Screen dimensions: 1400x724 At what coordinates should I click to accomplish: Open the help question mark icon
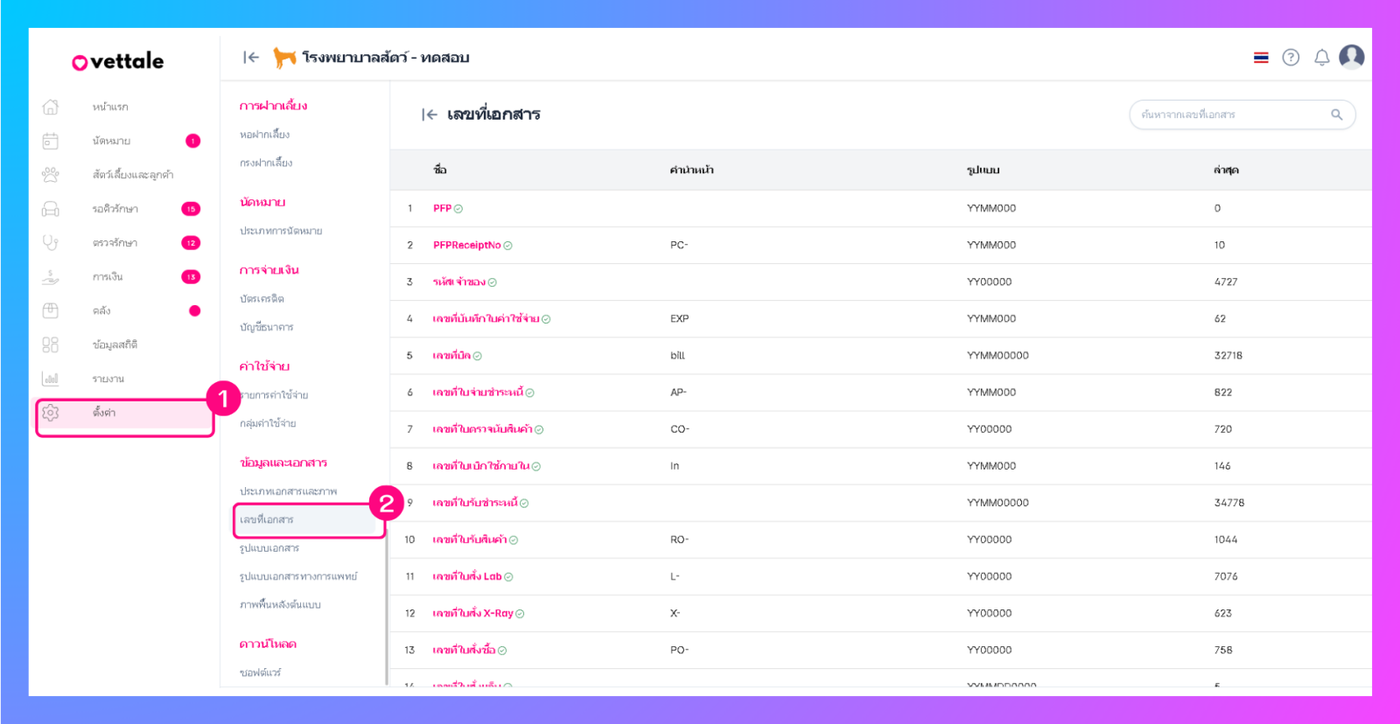pyautogui.click(x=1291, y=58)
